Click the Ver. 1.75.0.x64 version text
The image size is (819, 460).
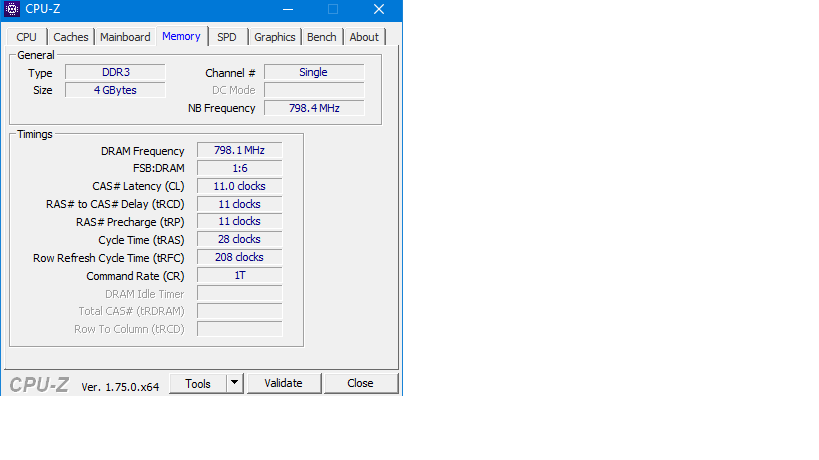pyautogui.click(x=120, y=387)
